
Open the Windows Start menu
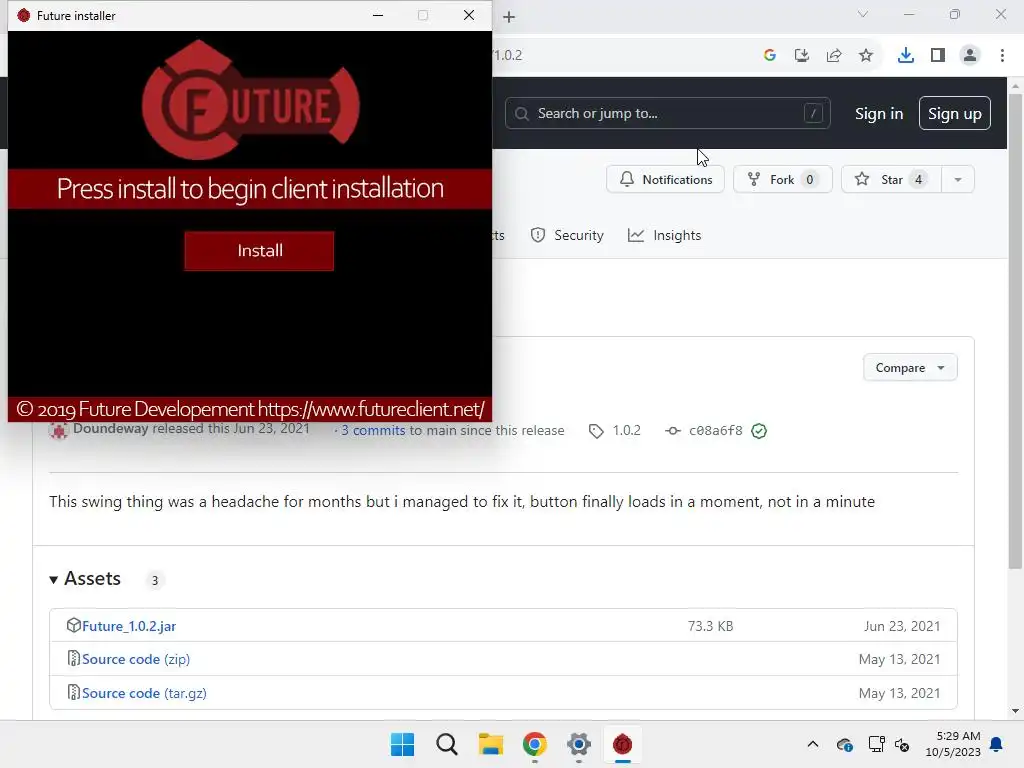point(402,744)
